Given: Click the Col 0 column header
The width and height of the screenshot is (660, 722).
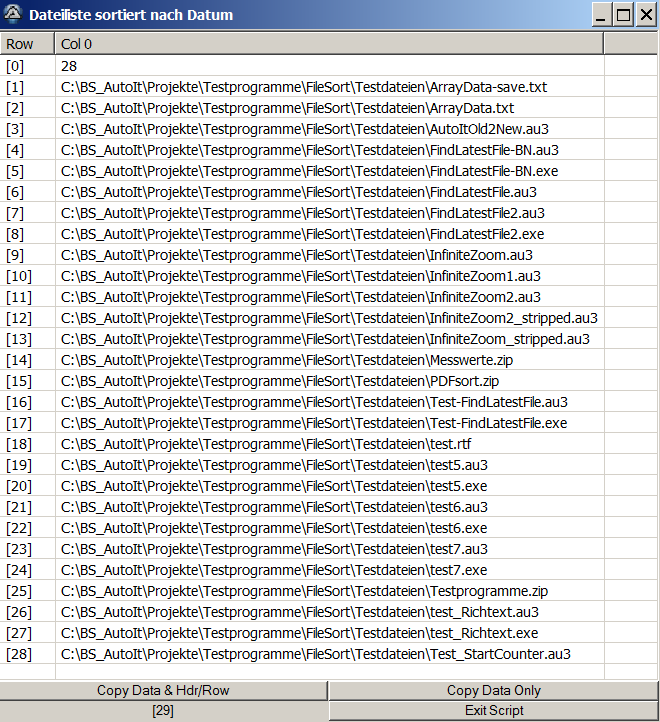Looking at the screenshot, I should pyautogui.click(x=329, y=44).
